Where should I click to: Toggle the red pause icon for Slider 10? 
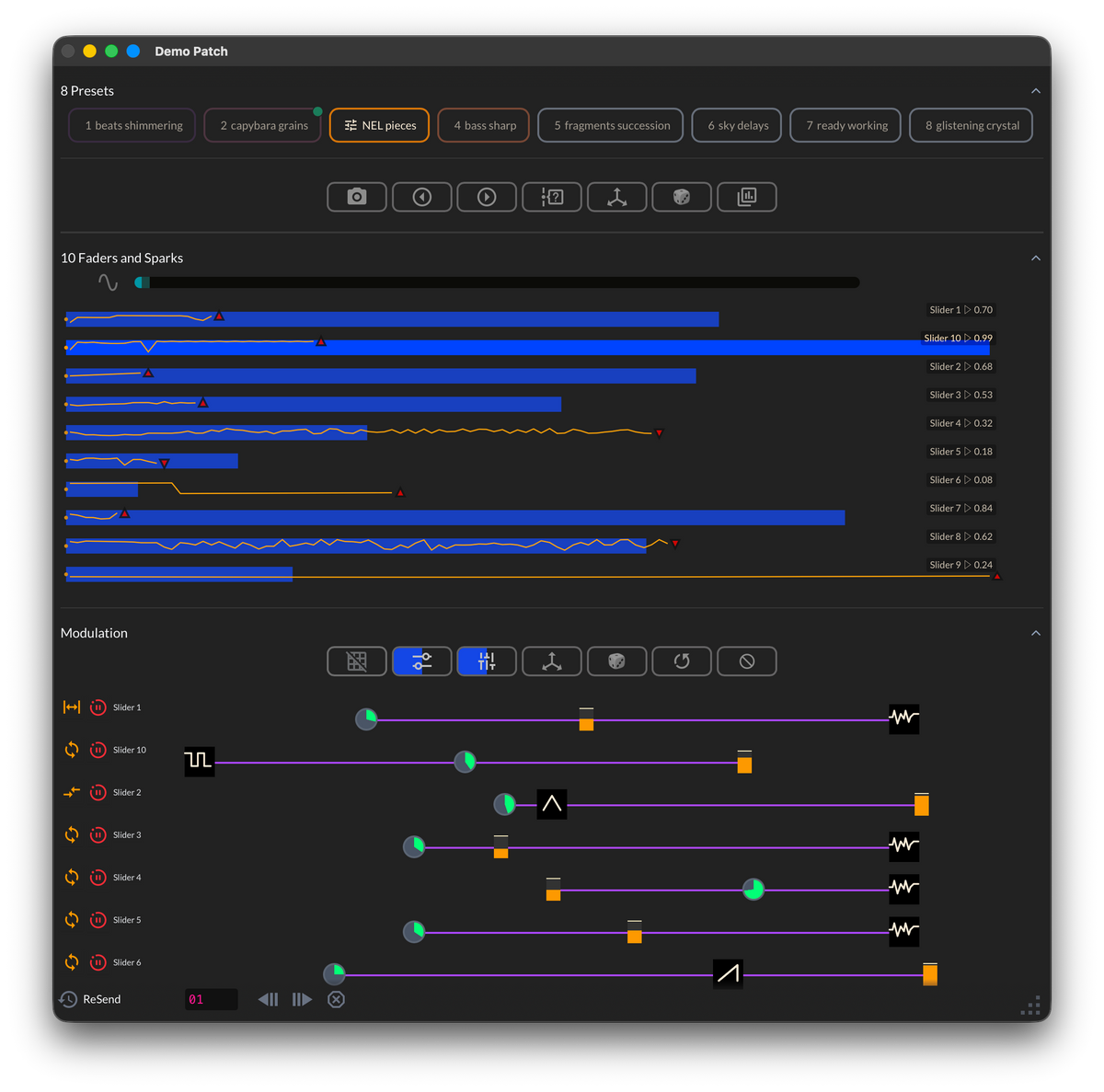[98, 750]
